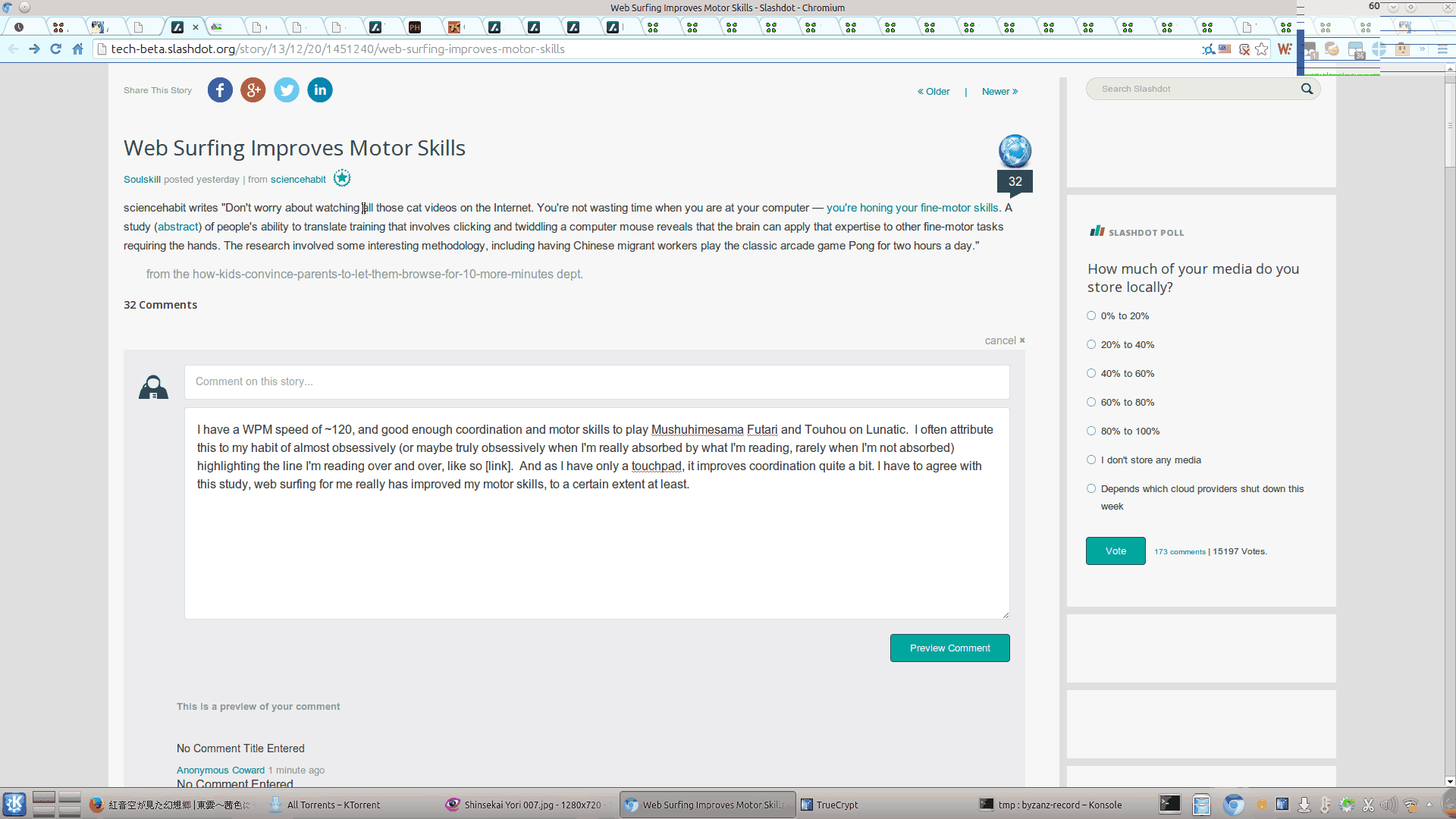This screenshot has height=819, width=1456.
Task: Open the sciencehabit submitter link
Action: point(298,180)
